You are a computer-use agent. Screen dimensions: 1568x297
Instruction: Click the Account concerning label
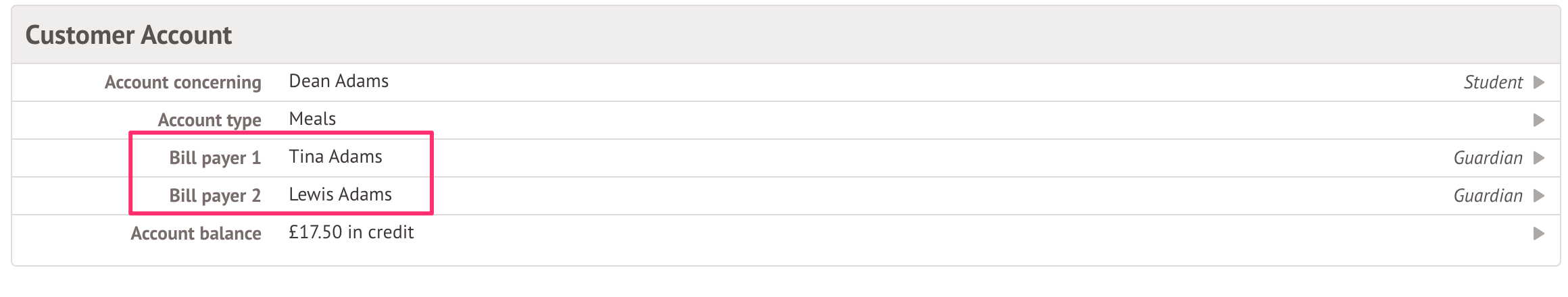point(182,82)
